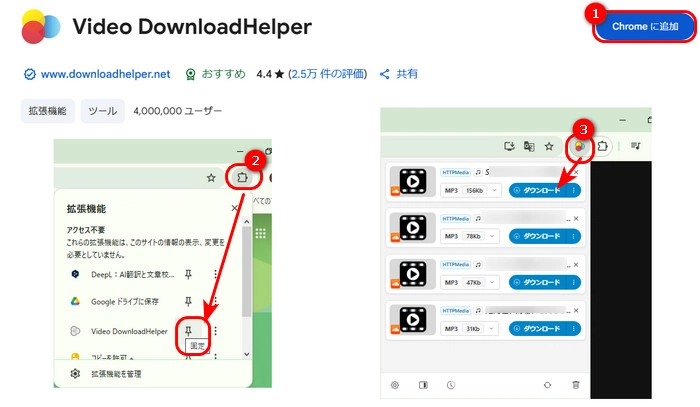The height and width of the screenshot is (407, 700).
Task: Click the translate page icon
Action: click(x=529, y=146)
